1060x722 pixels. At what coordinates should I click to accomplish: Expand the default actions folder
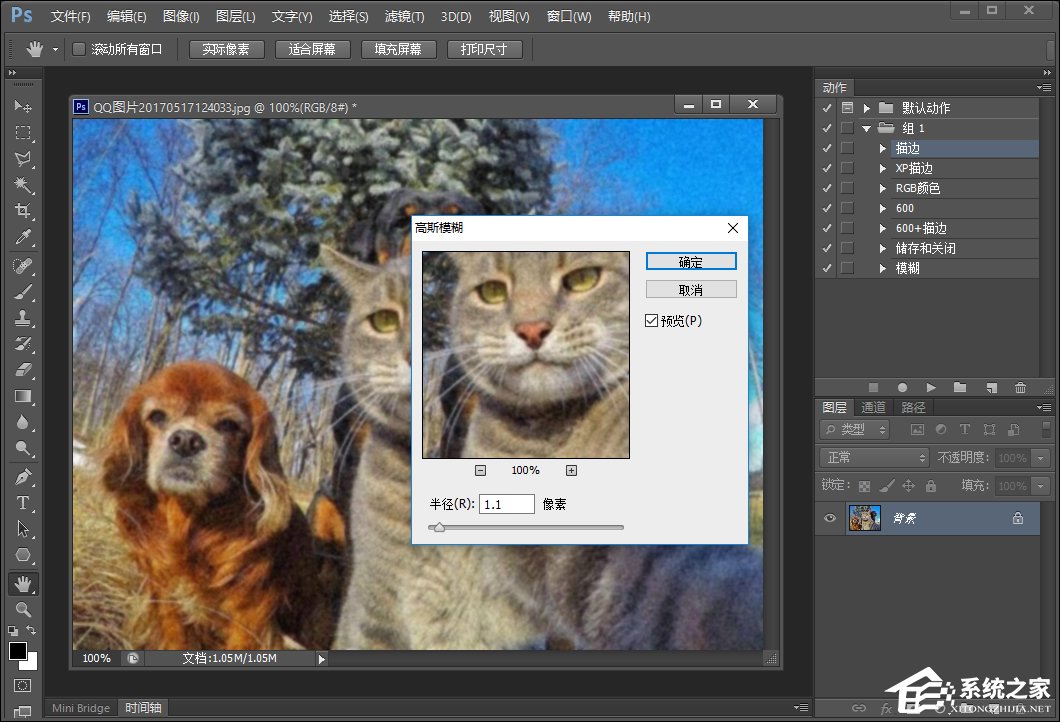point(866,108)
